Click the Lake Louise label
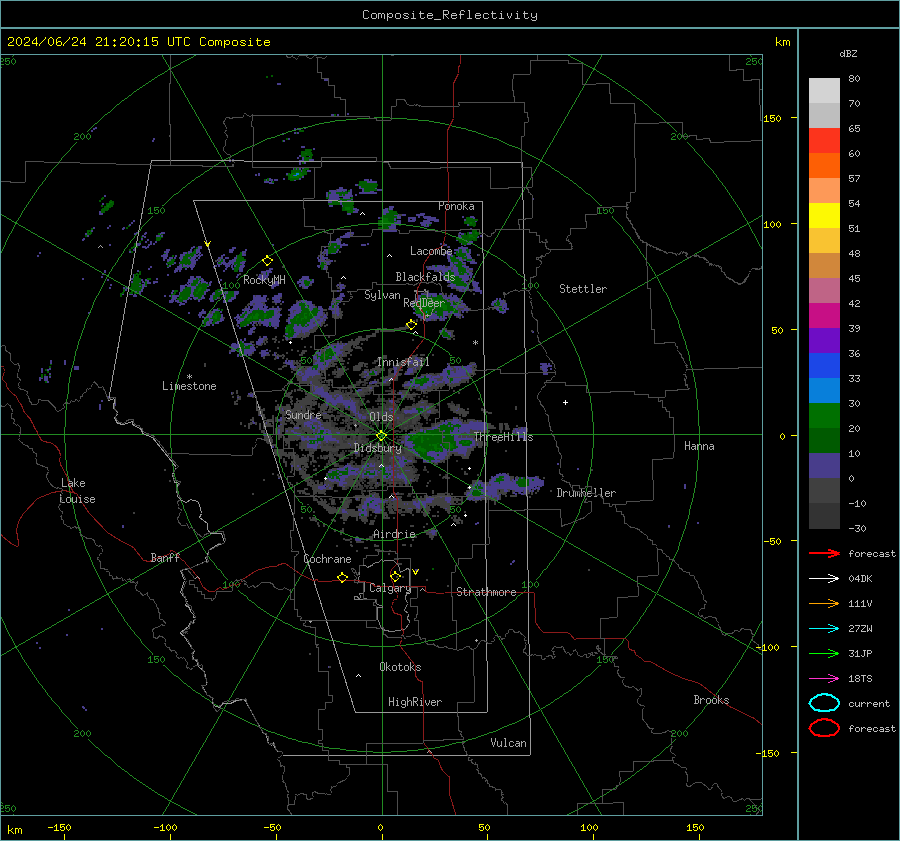This screenshot has width=900, height=841. [77, 491]
